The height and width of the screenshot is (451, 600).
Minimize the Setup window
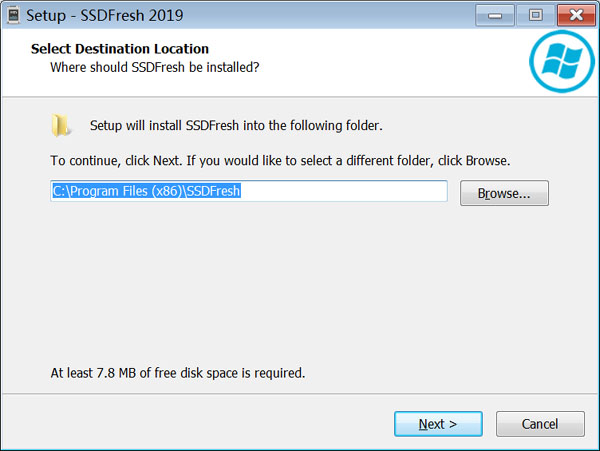(x=495, y=15)
